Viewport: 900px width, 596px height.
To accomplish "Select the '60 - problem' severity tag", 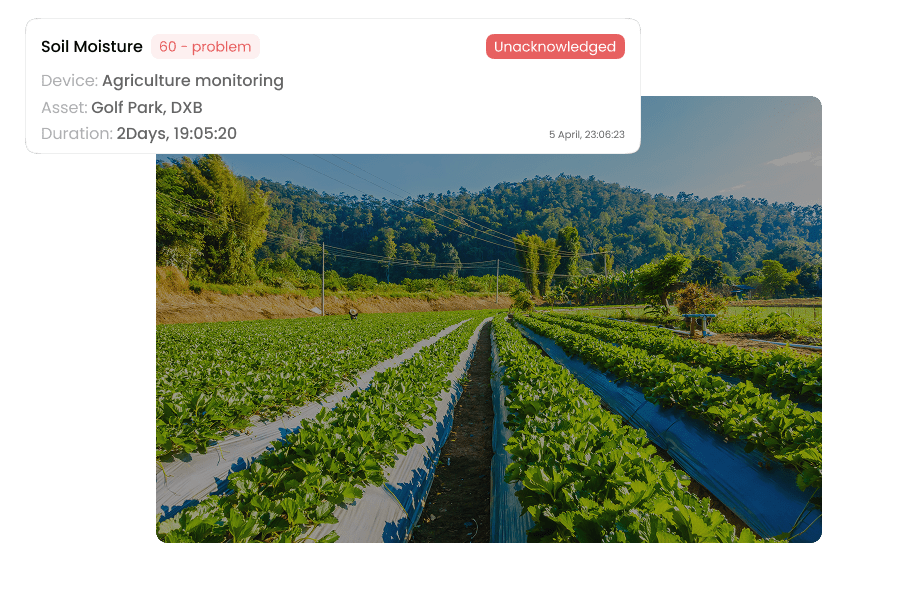I will click(205, 47).
